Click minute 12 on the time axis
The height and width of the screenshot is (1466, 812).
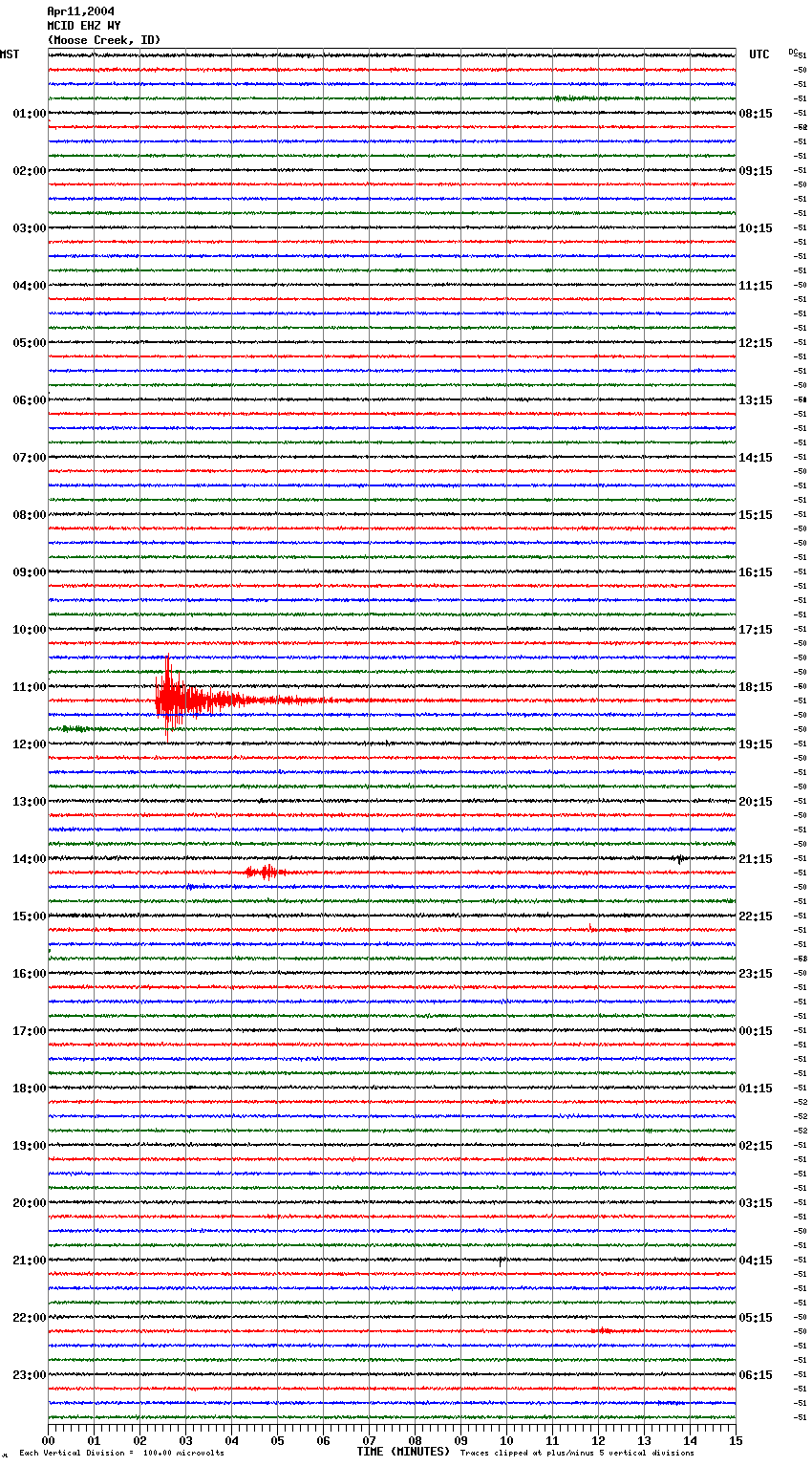pos(599,1440)
